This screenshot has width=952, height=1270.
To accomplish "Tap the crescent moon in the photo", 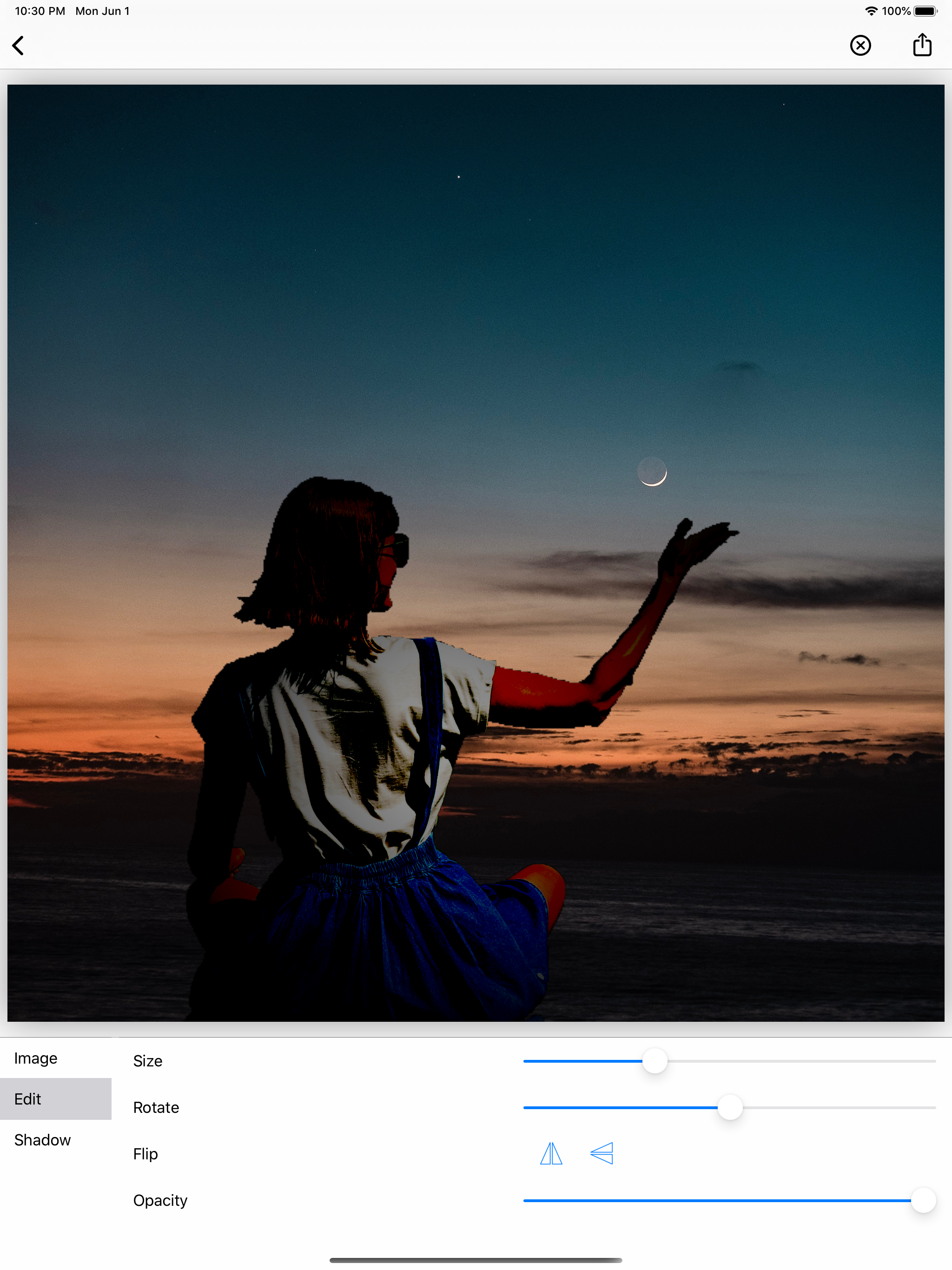I will click(653, 472).
